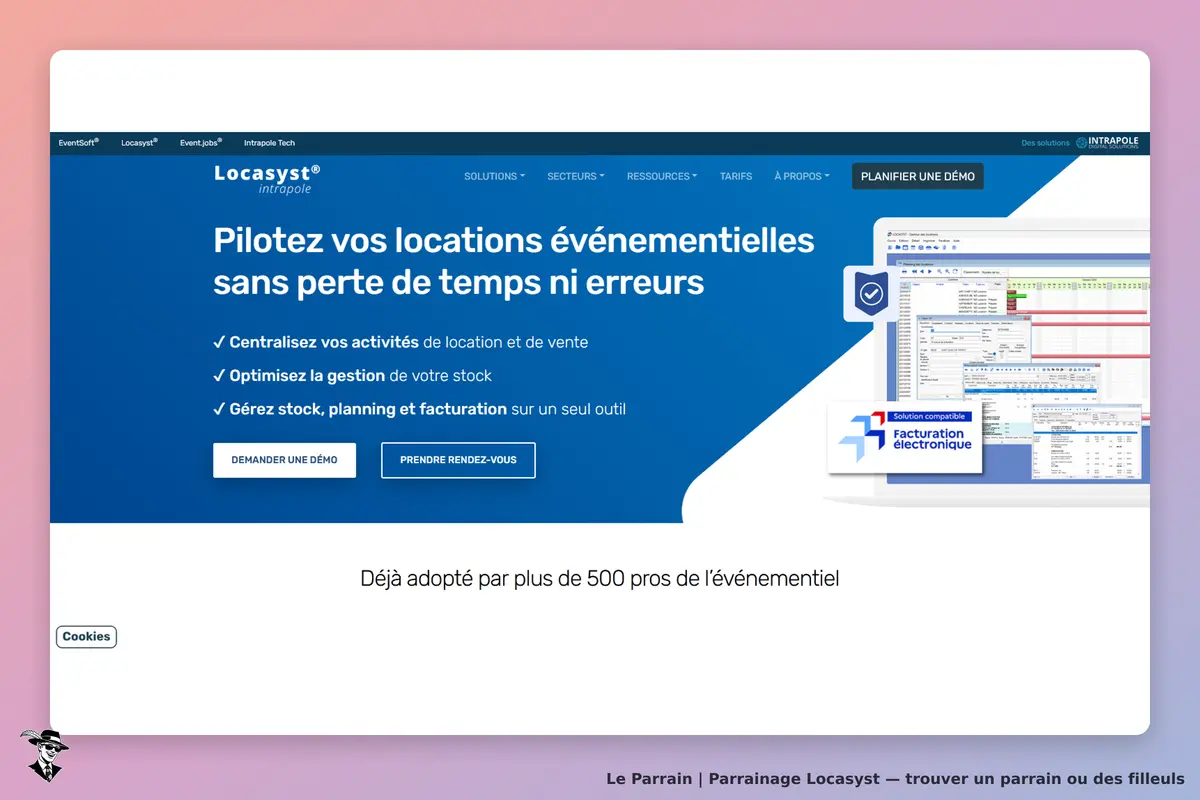Click 'Optimisez la gestion' bullet text
The image size is (1200, 800).
click(307, 376)
